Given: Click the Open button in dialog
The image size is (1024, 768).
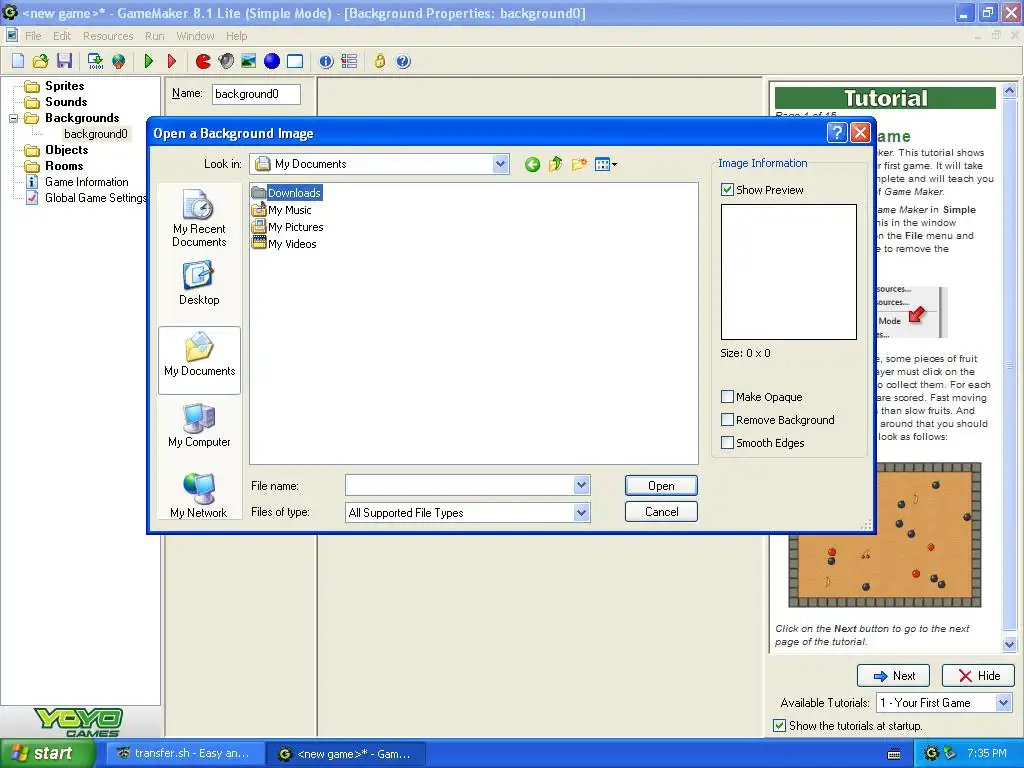Looking at the screenshot, I should 661,485.
